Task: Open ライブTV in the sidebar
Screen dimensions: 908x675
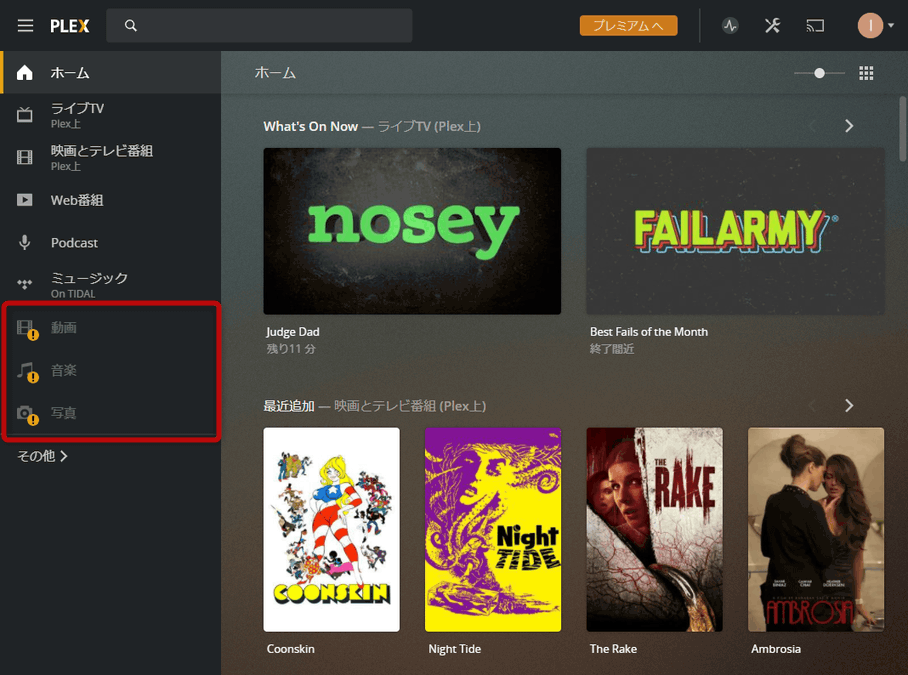Action: 111,115
